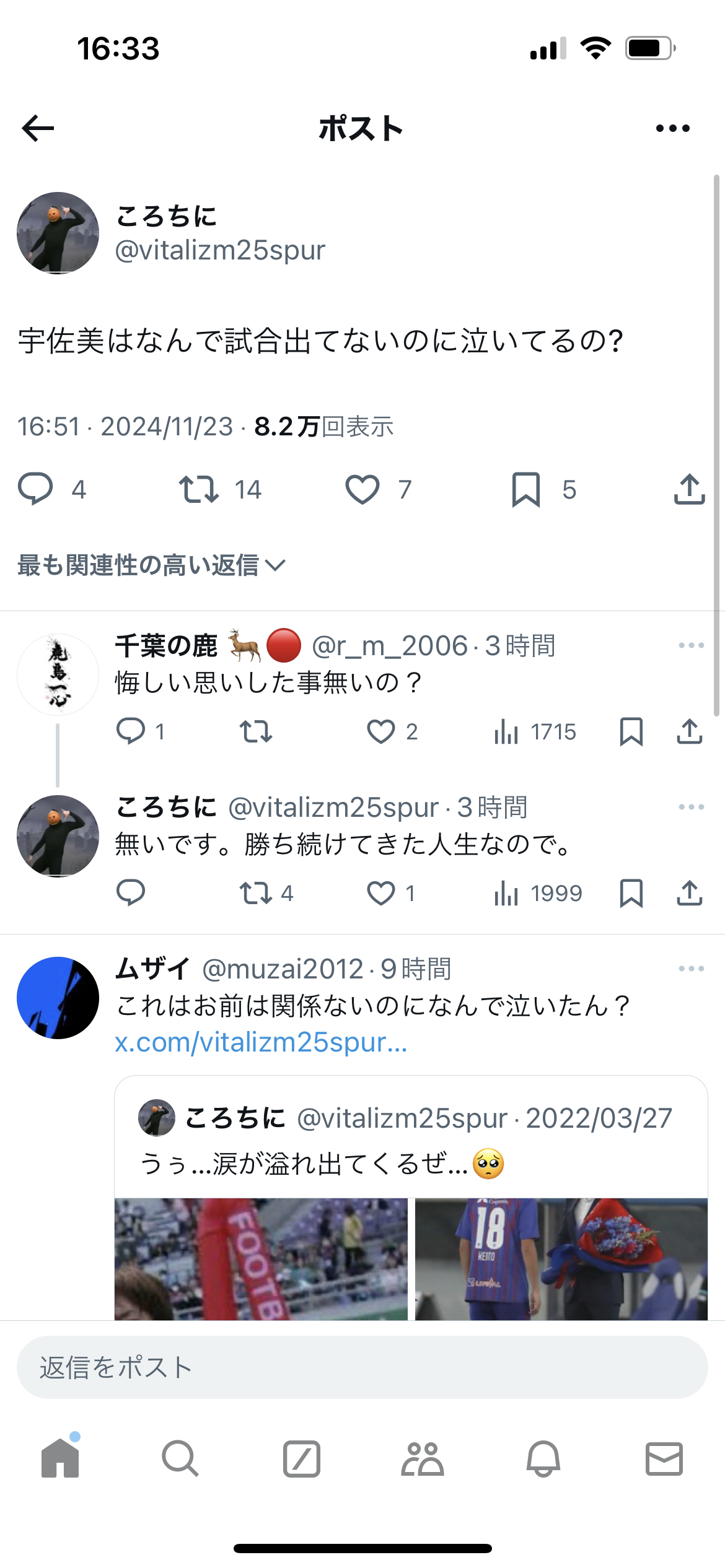Share the main post via upload icon
725x1568 pixels.
(689, 489)
